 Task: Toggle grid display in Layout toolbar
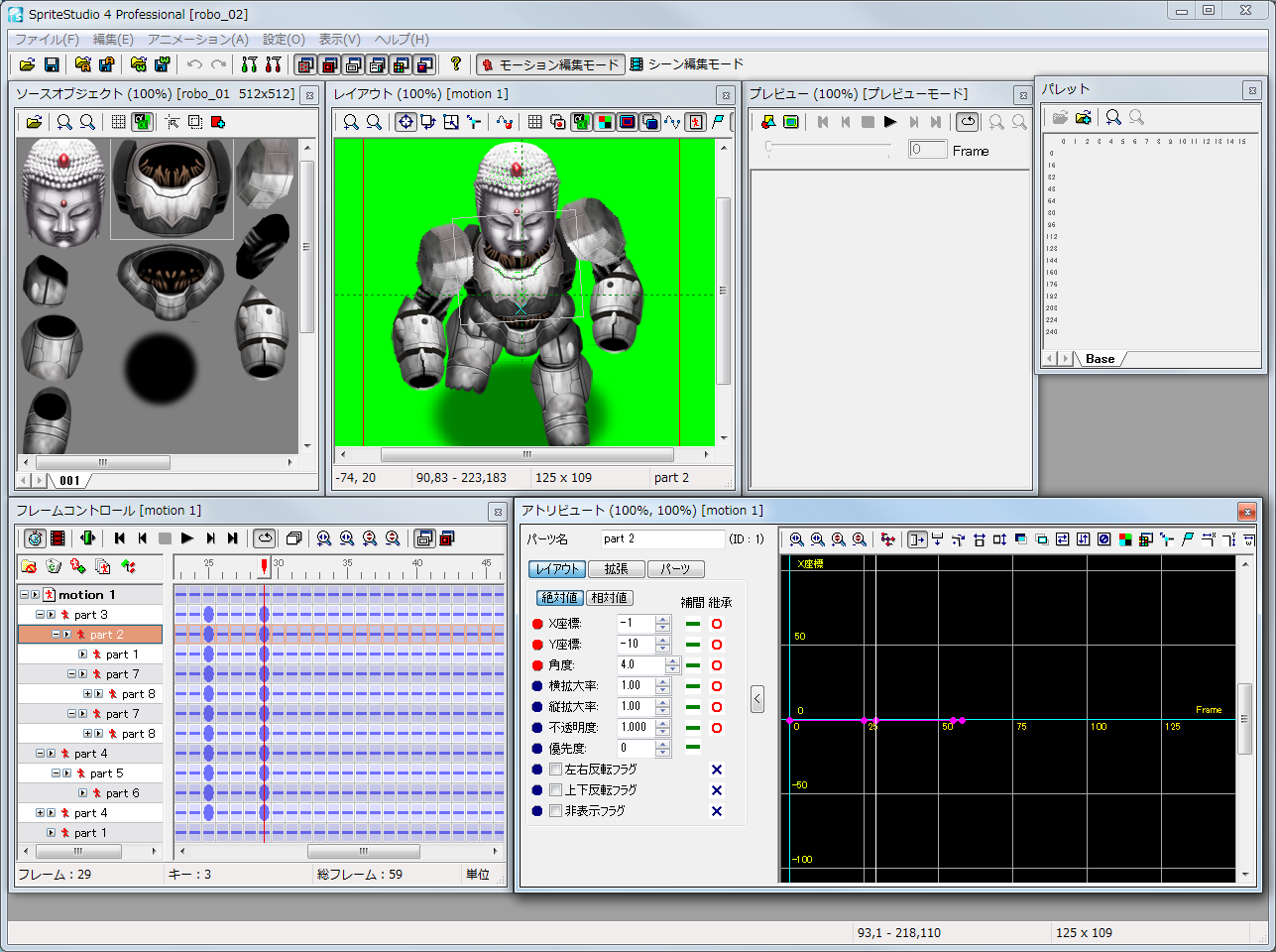(x=535, y=122)
